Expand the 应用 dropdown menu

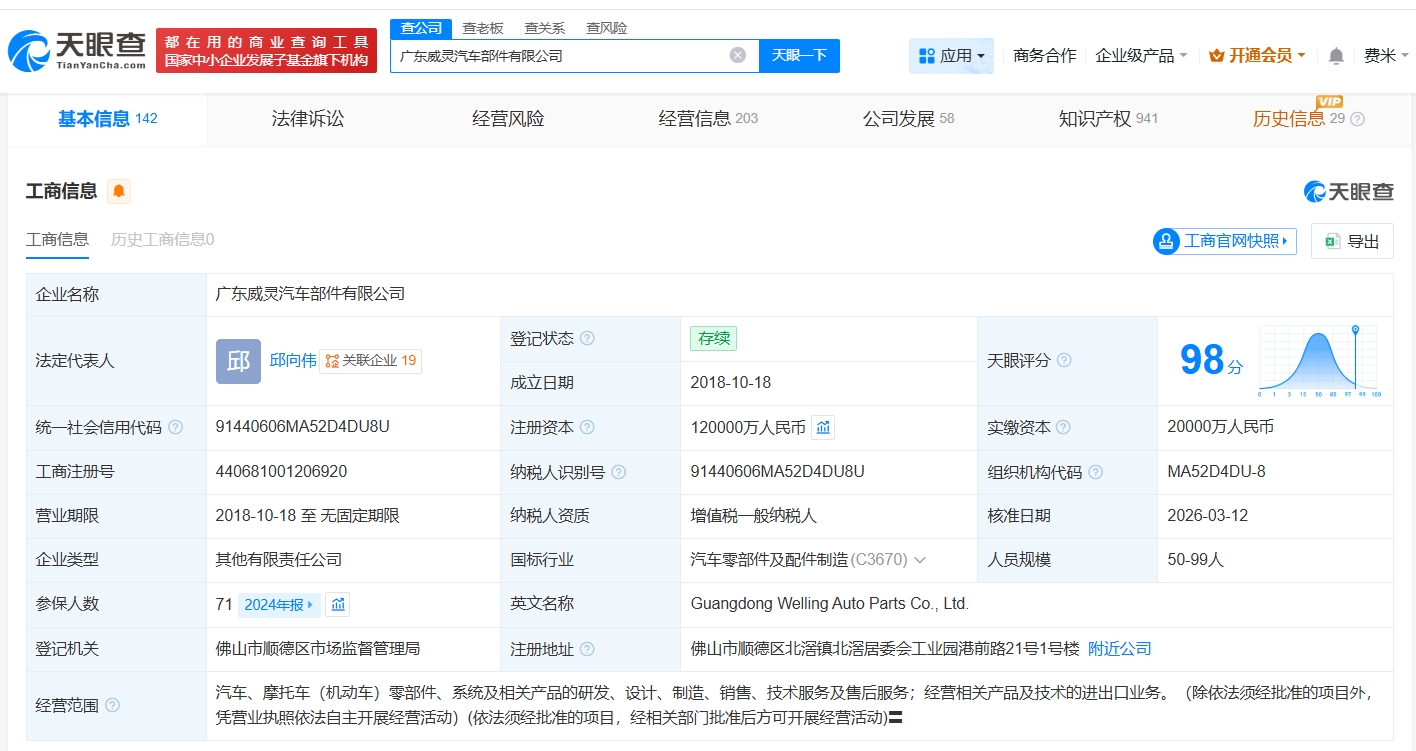coord(951,56)
